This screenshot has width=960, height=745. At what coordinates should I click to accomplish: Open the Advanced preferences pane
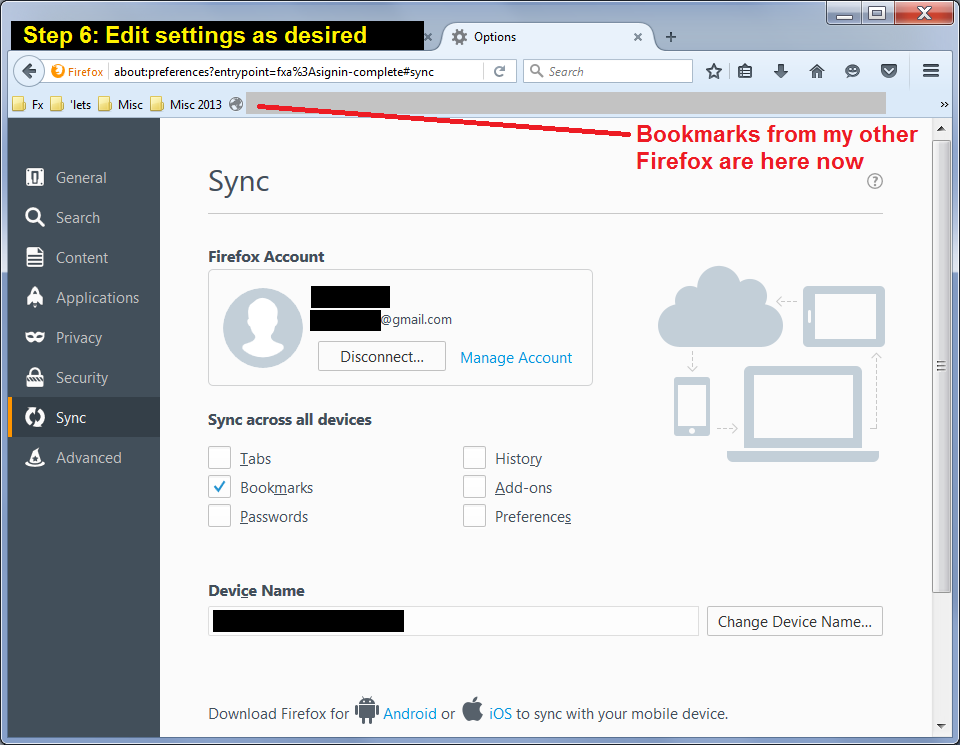click(83, 457)
